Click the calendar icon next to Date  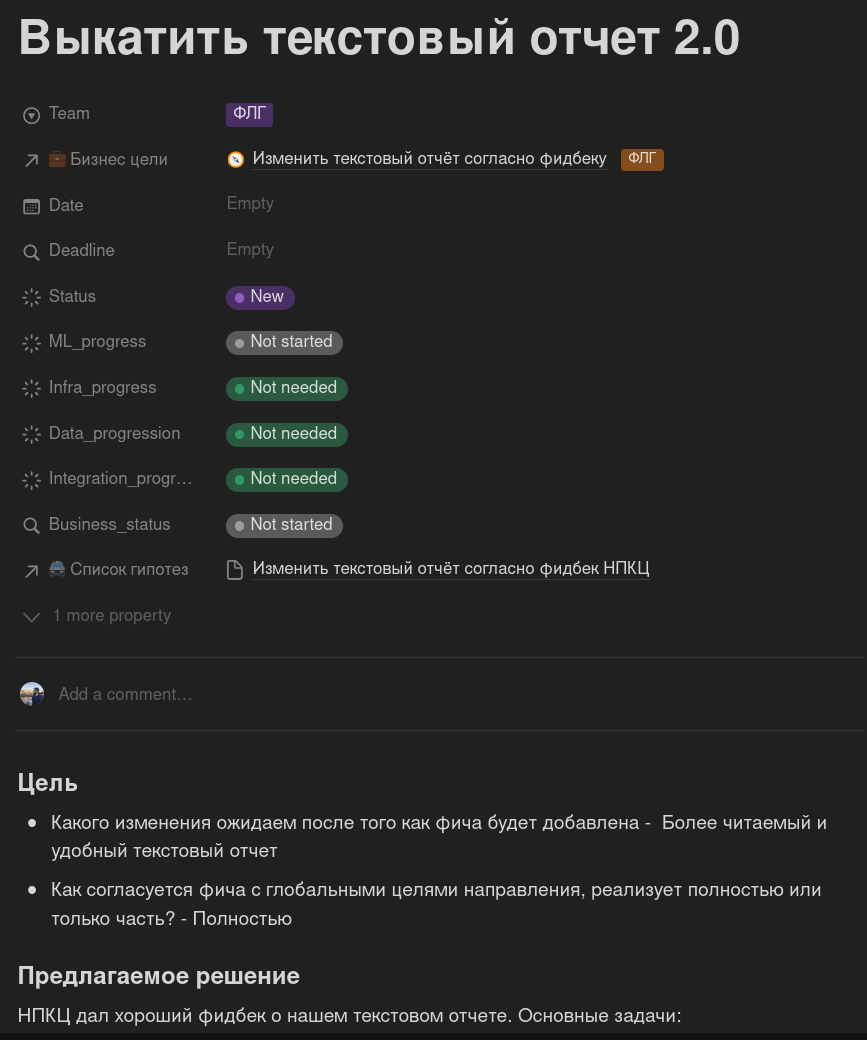pyautogui.click(x=31, y=206)
